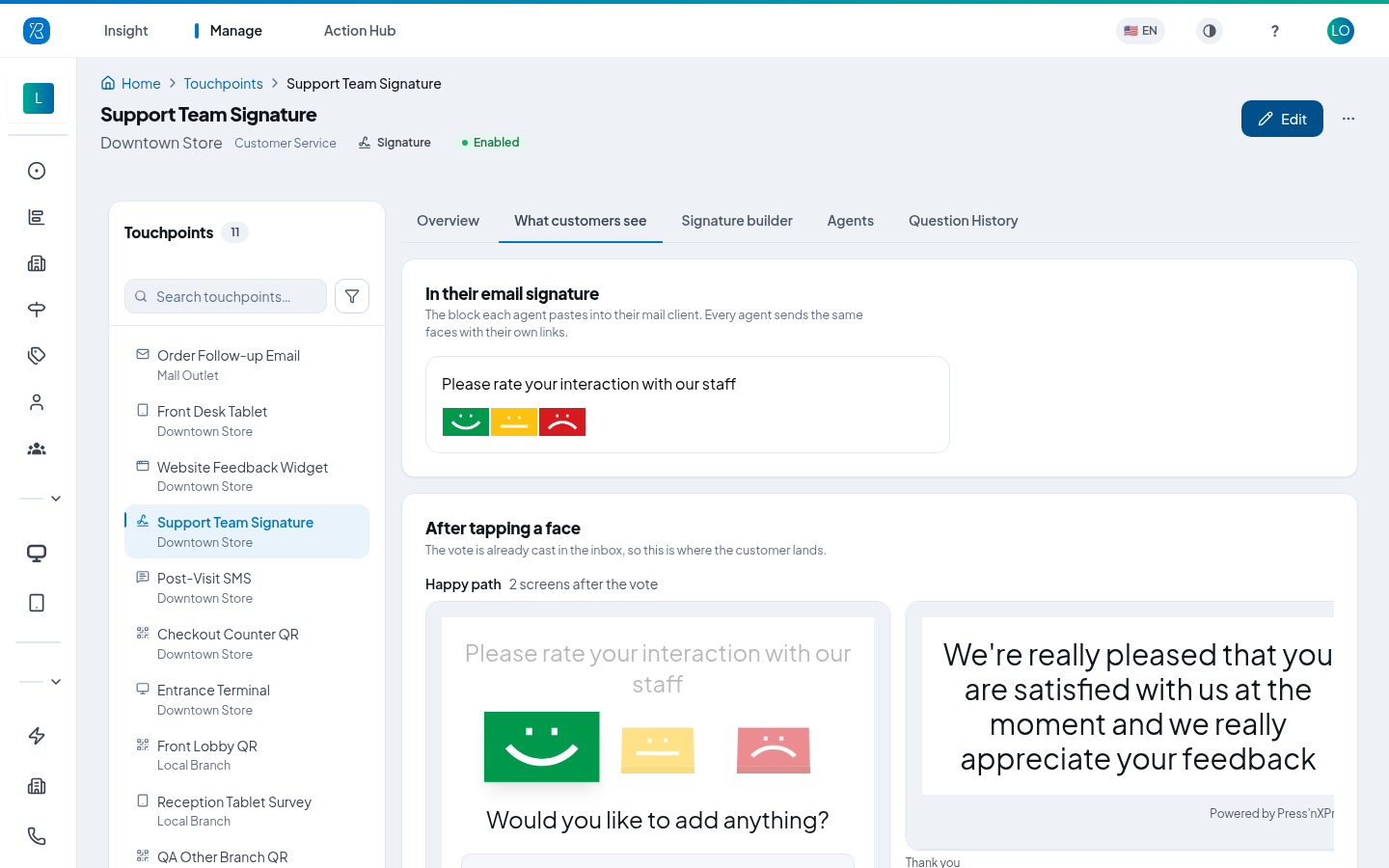Open the EN language selector
1389x868 pixels.
click(1140, 31)
